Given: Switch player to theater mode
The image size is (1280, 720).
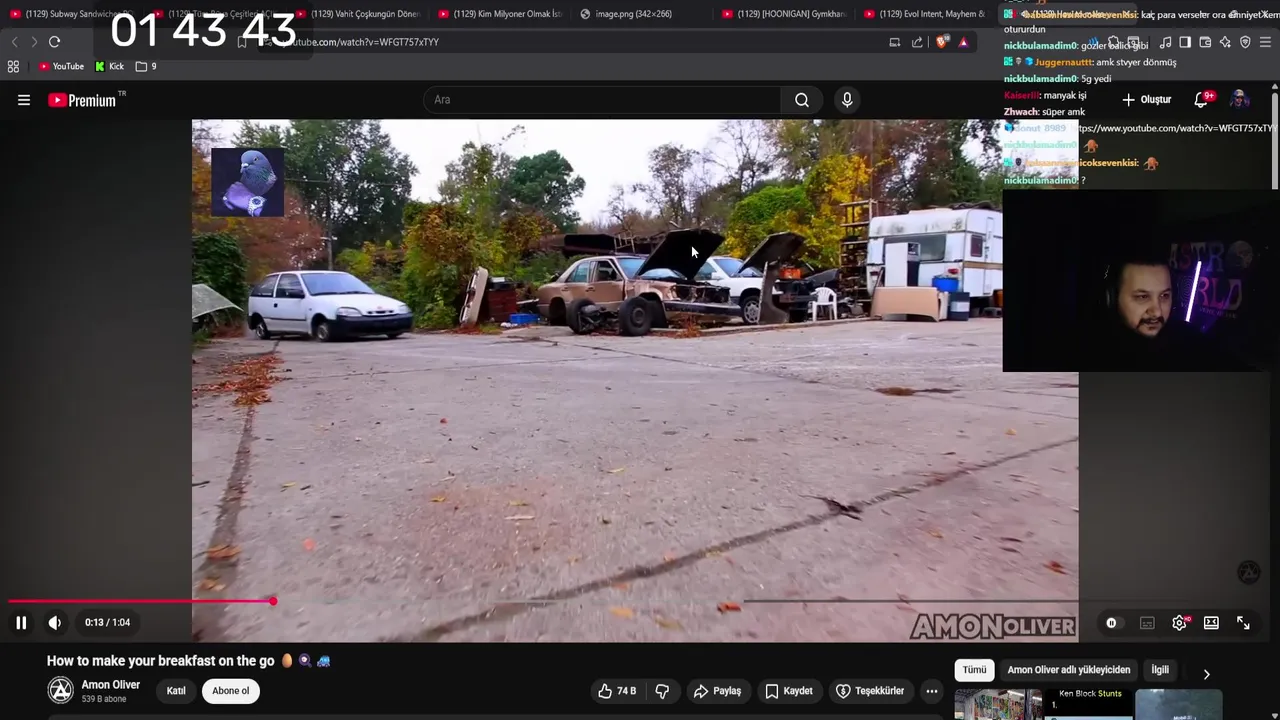Looking at the screenshot, I should click(x=1211, y=623).
